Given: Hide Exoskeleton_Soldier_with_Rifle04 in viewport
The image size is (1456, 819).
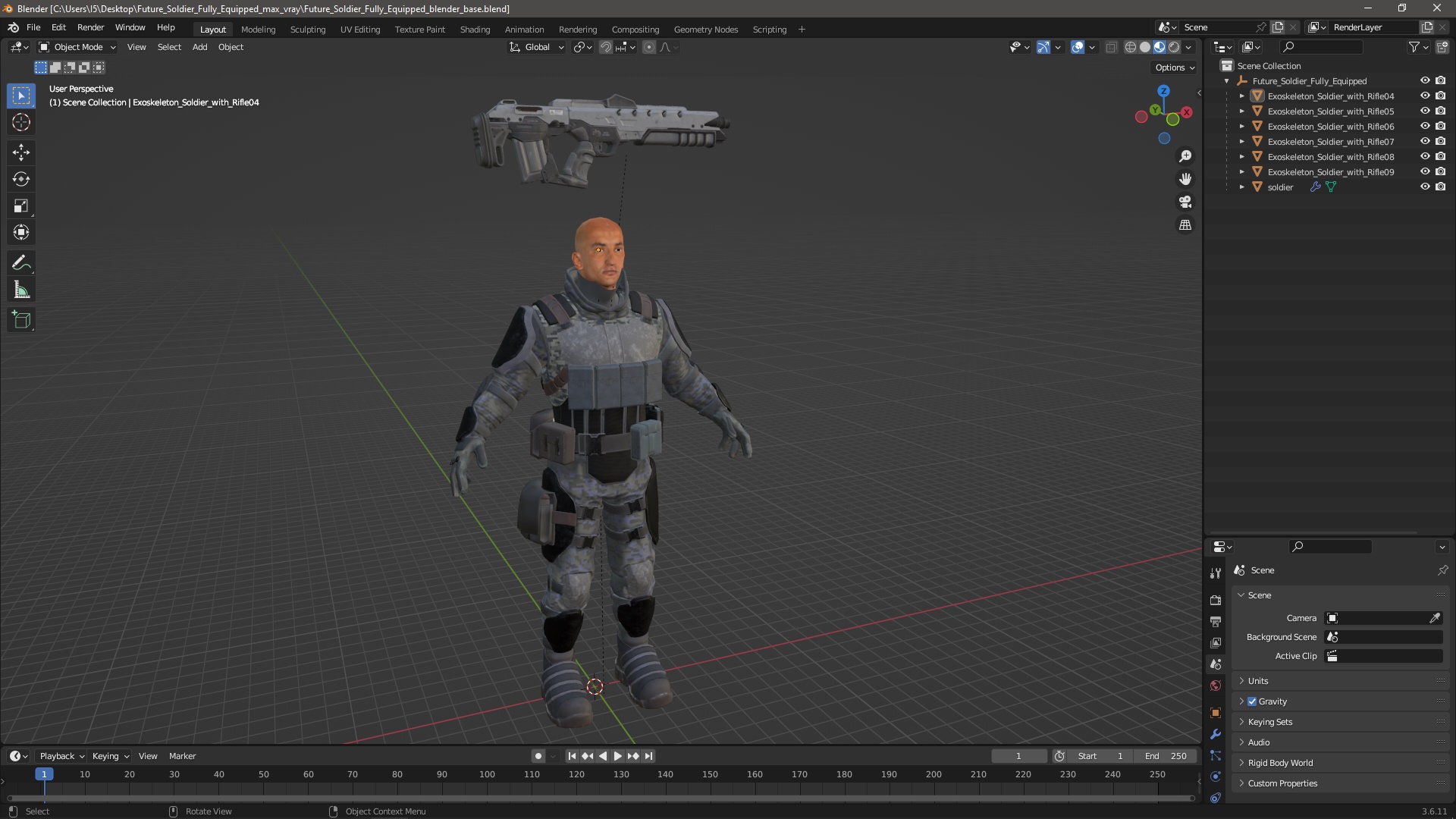Looking at the screenshot, I should click(x=1425, y=96).
